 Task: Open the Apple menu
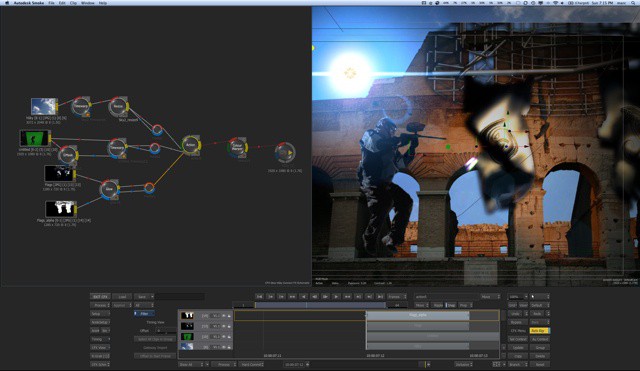[x=7, y=3]
